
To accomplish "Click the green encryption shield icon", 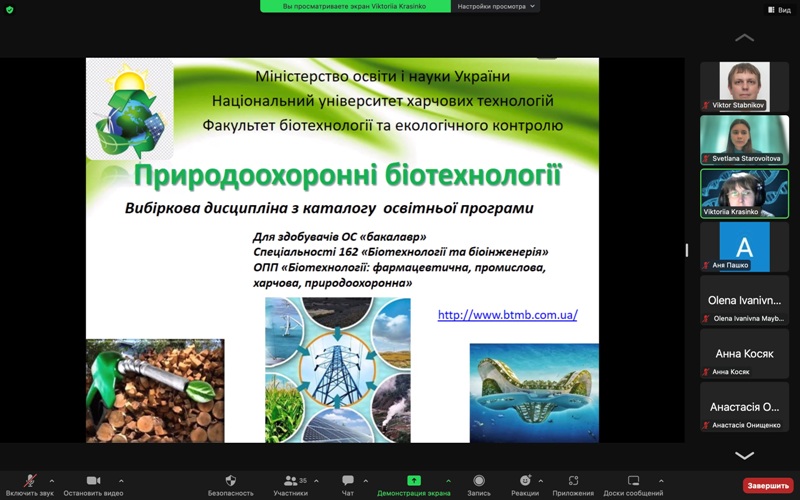I will 9,9.
